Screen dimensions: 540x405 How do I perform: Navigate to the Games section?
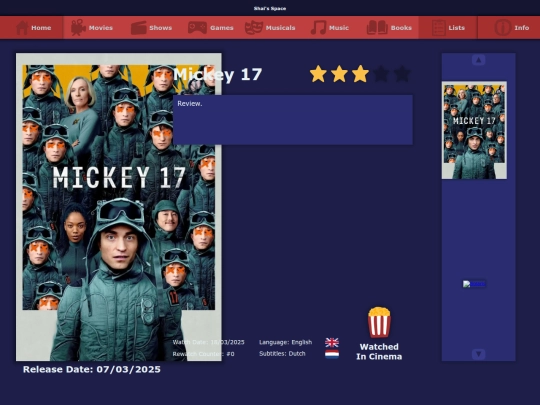(x=211, y=28)
